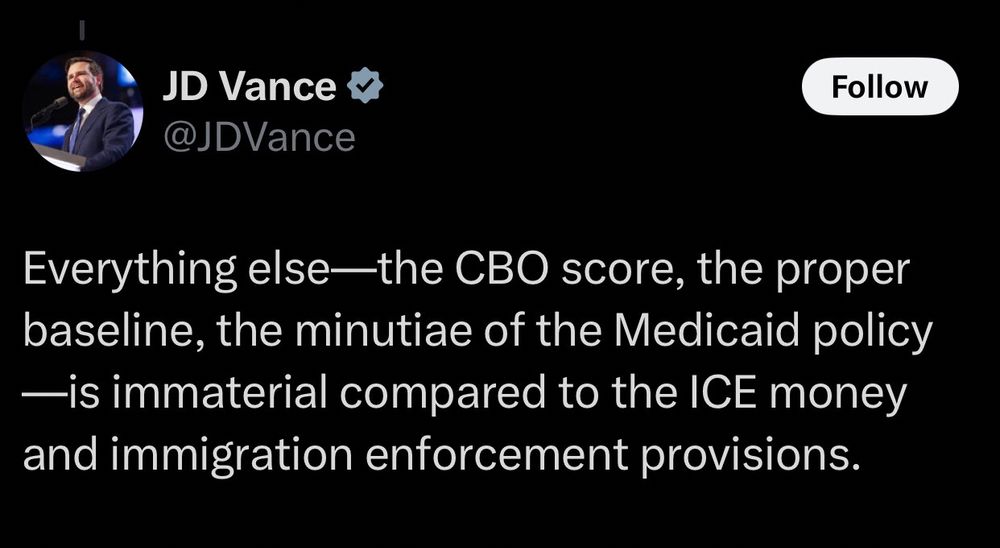The height and width of the screenshot is (548, 1000).
Task: Click the word "baseline" in the tweet
Action: click(97, 331)
